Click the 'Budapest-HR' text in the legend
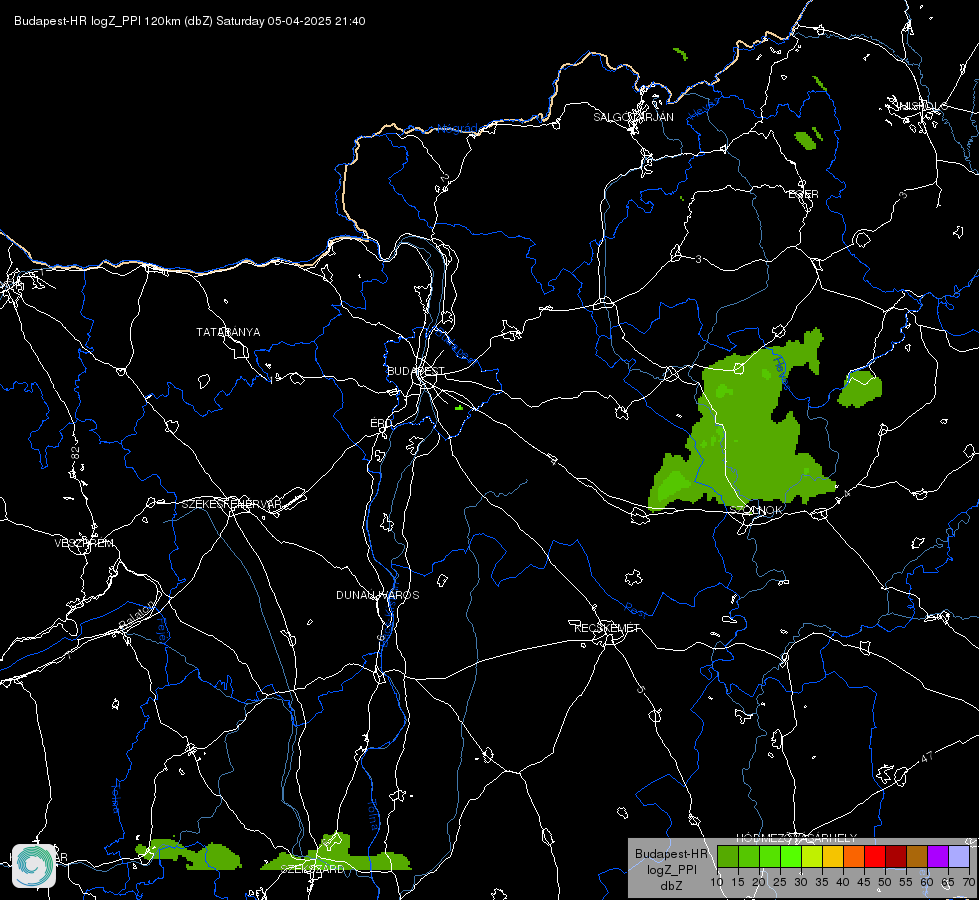Image resolution: width=979 pixels, height=900 pixels. coord(671,854)
